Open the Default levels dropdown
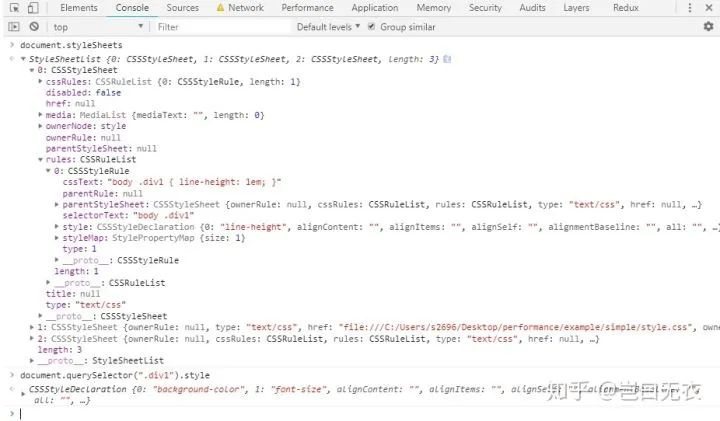This screenshot has width=720, height=421. point(328,27)
